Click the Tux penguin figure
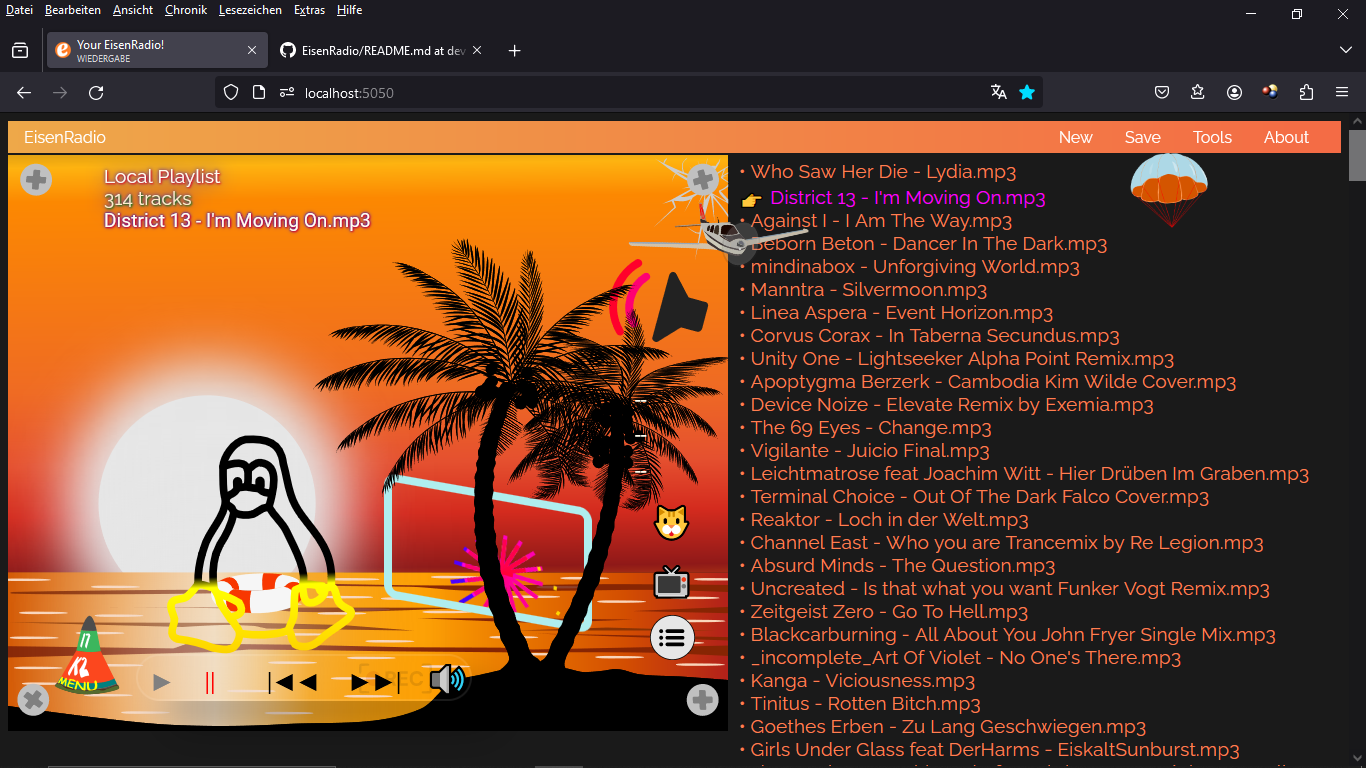 [262, 543]
